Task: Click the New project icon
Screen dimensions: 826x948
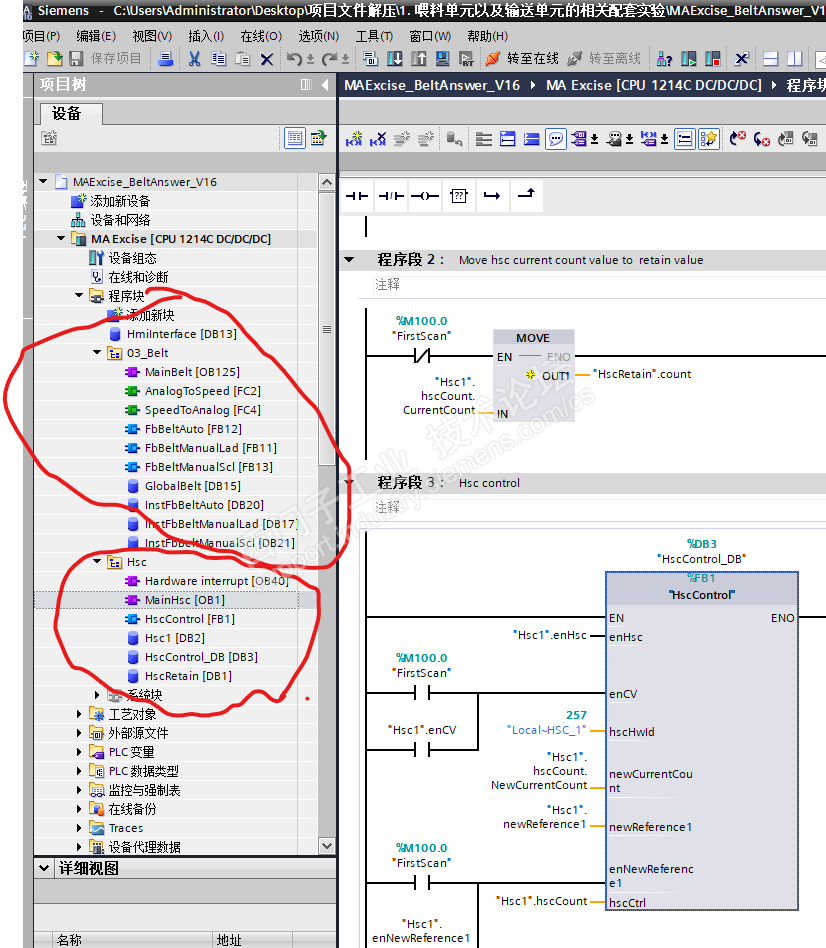Action: (32, 59)
